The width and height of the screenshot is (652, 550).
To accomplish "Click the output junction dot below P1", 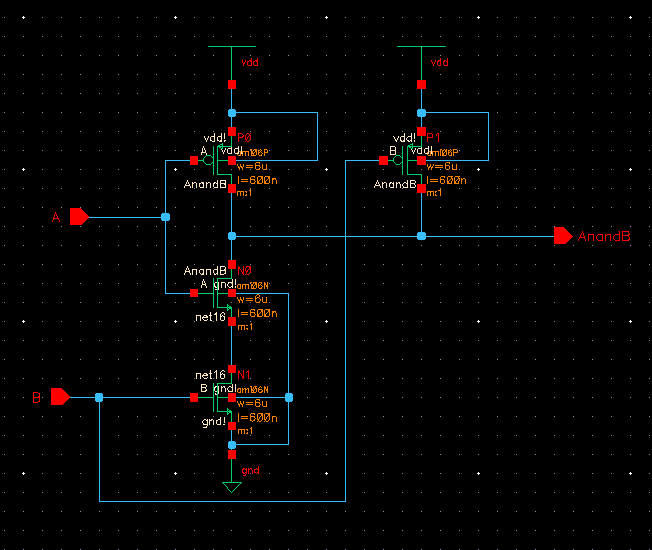I will coord(421,236).
